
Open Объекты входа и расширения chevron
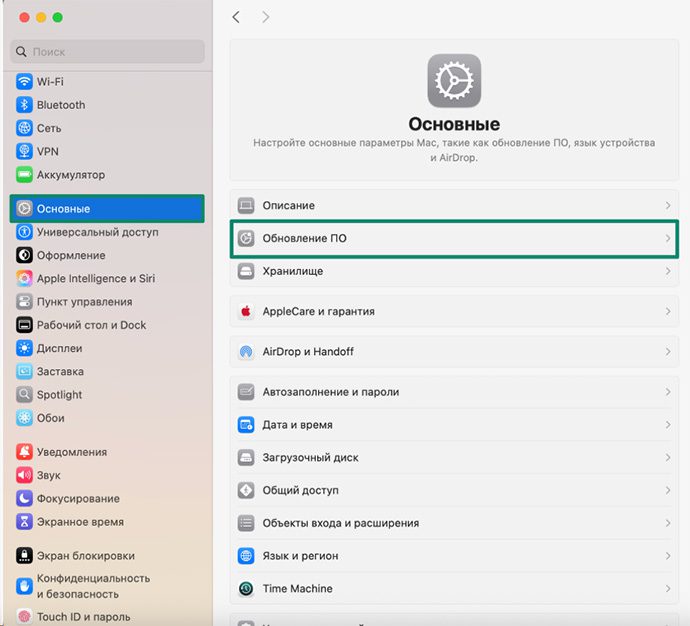668,523
